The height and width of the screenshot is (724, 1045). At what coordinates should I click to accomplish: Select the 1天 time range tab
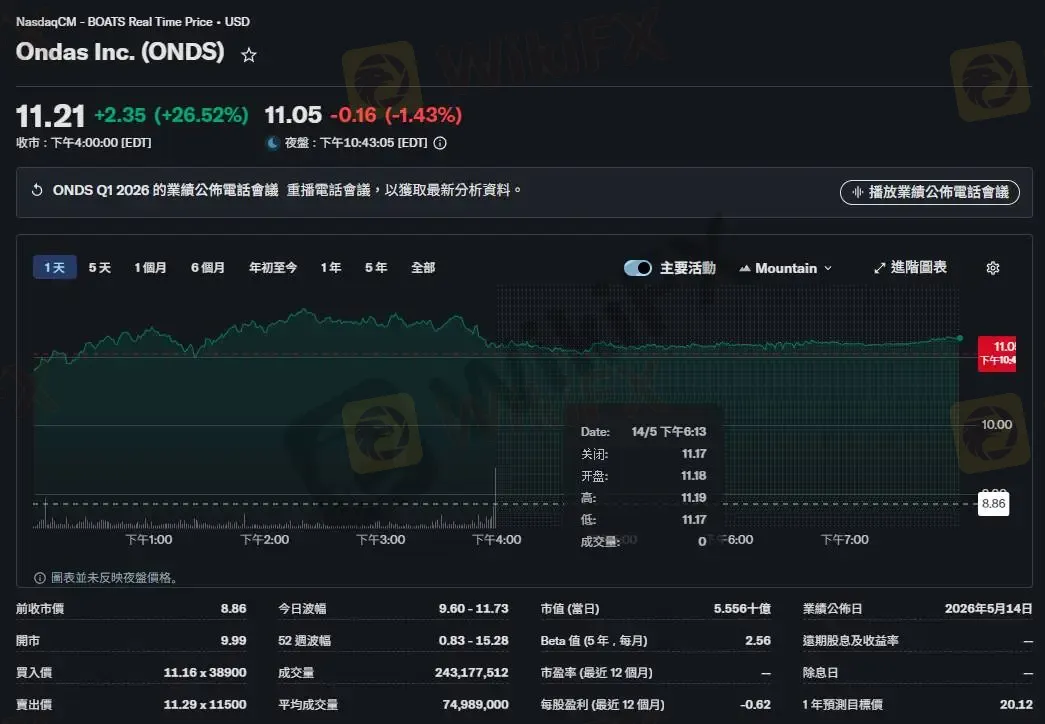[55, 267]
